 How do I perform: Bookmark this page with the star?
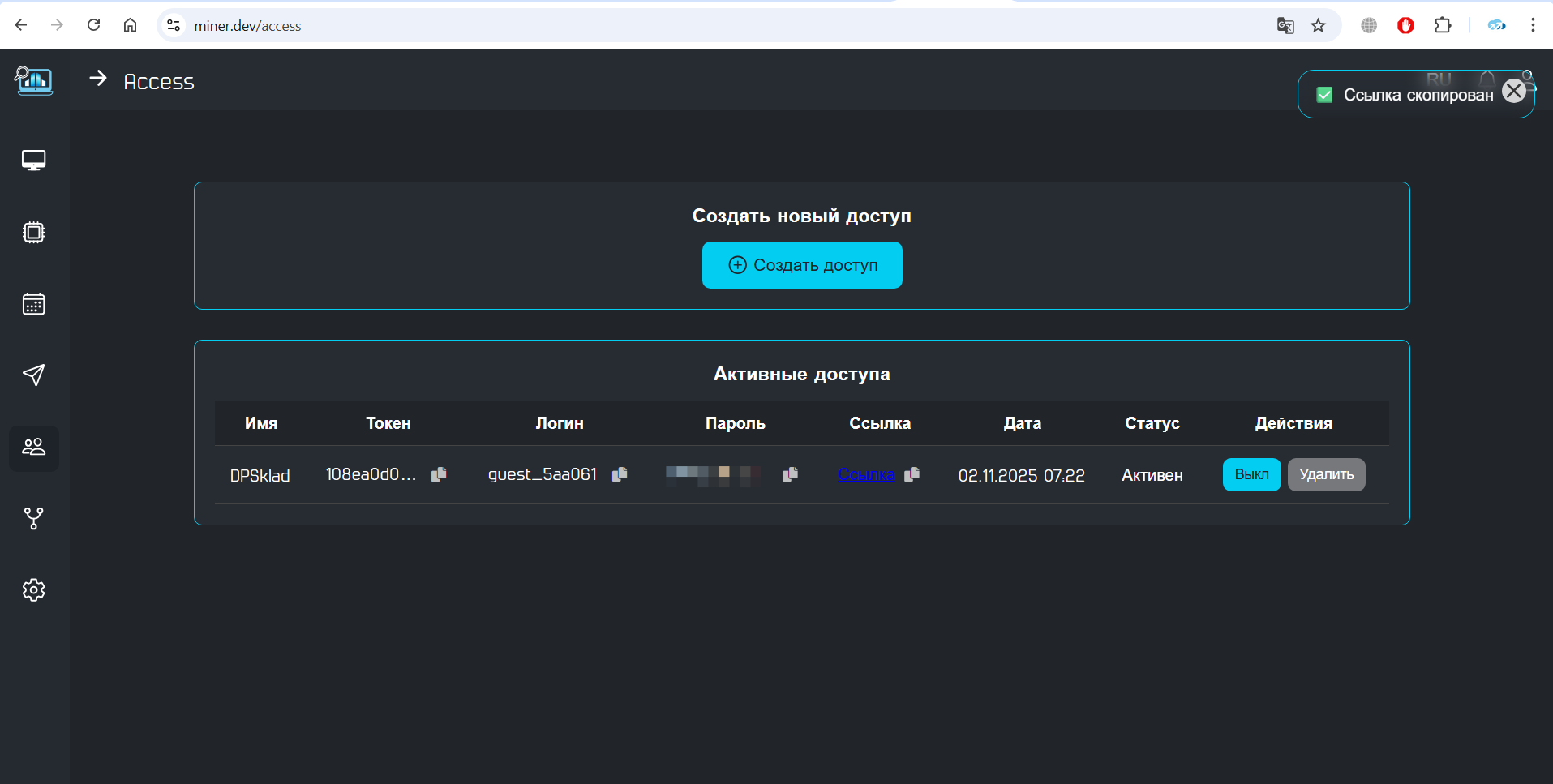tap(1319, 25)
